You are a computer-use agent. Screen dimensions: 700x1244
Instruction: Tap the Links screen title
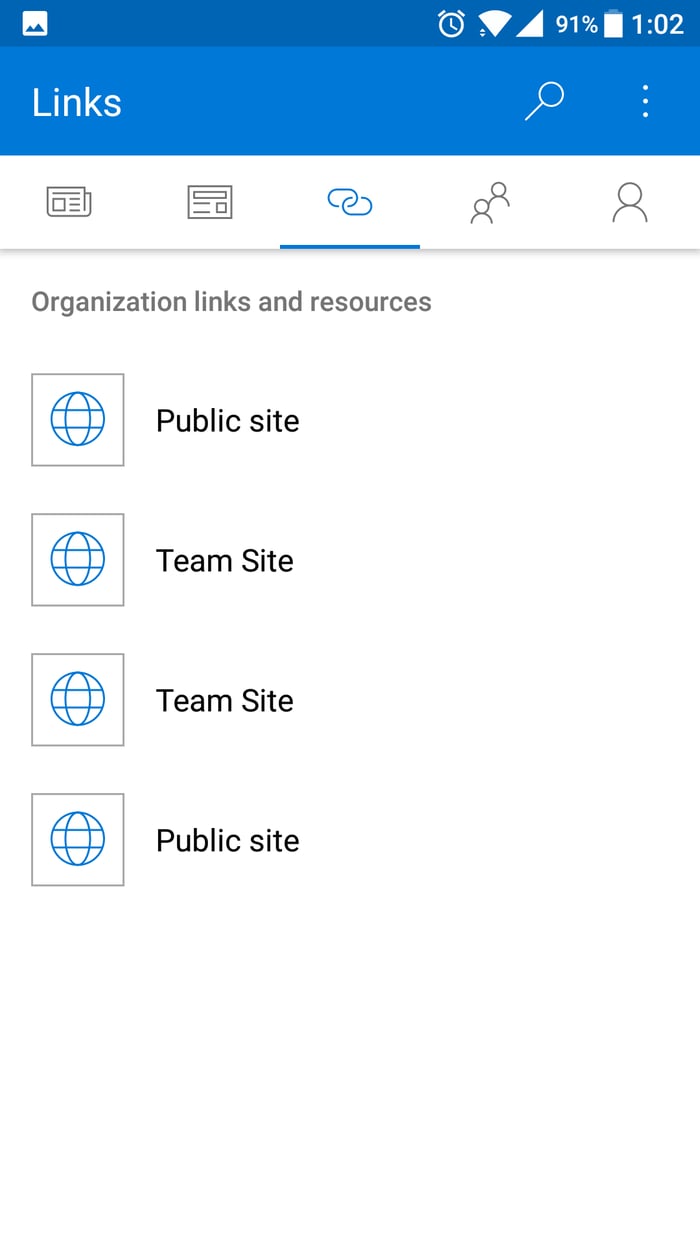coord(76,101)
